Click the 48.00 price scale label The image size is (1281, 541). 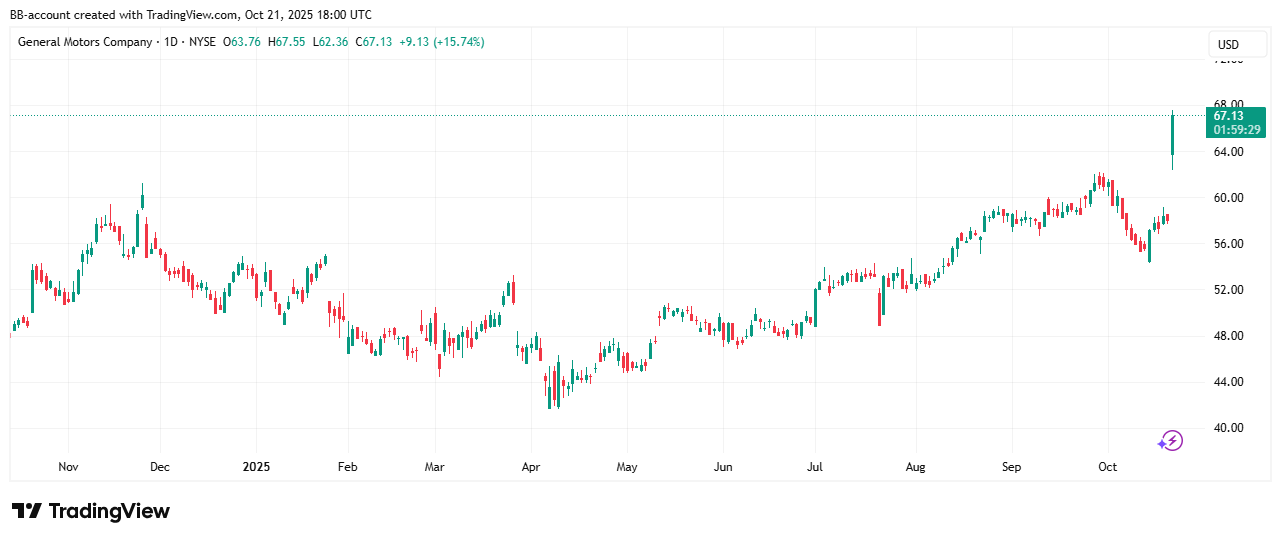pos(1229,336)
